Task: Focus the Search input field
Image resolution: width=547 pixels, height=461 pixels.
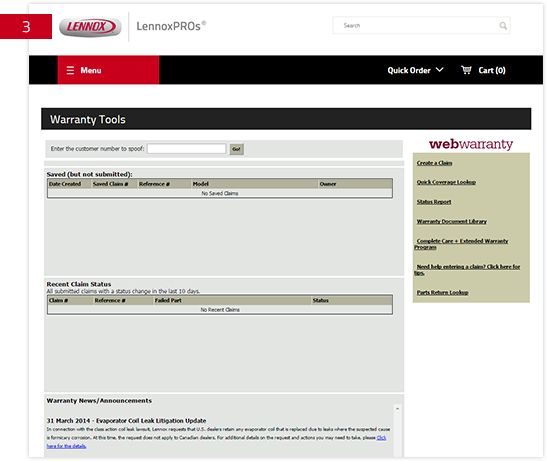Action: coord(421,25)
